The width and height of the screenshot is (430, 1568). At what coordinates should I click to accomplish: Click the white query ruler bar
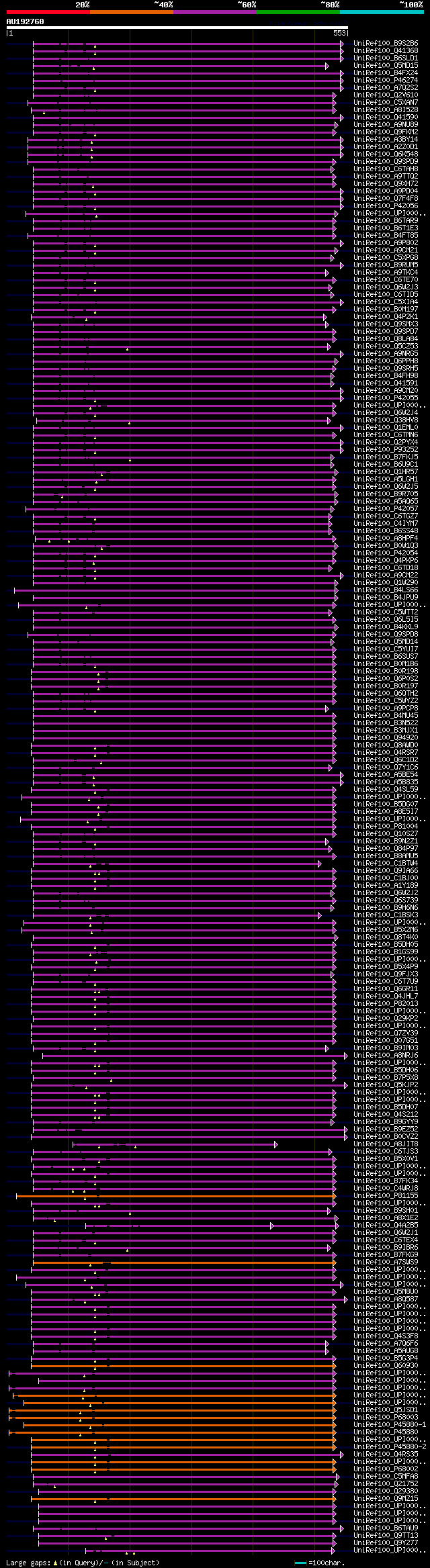177,28
